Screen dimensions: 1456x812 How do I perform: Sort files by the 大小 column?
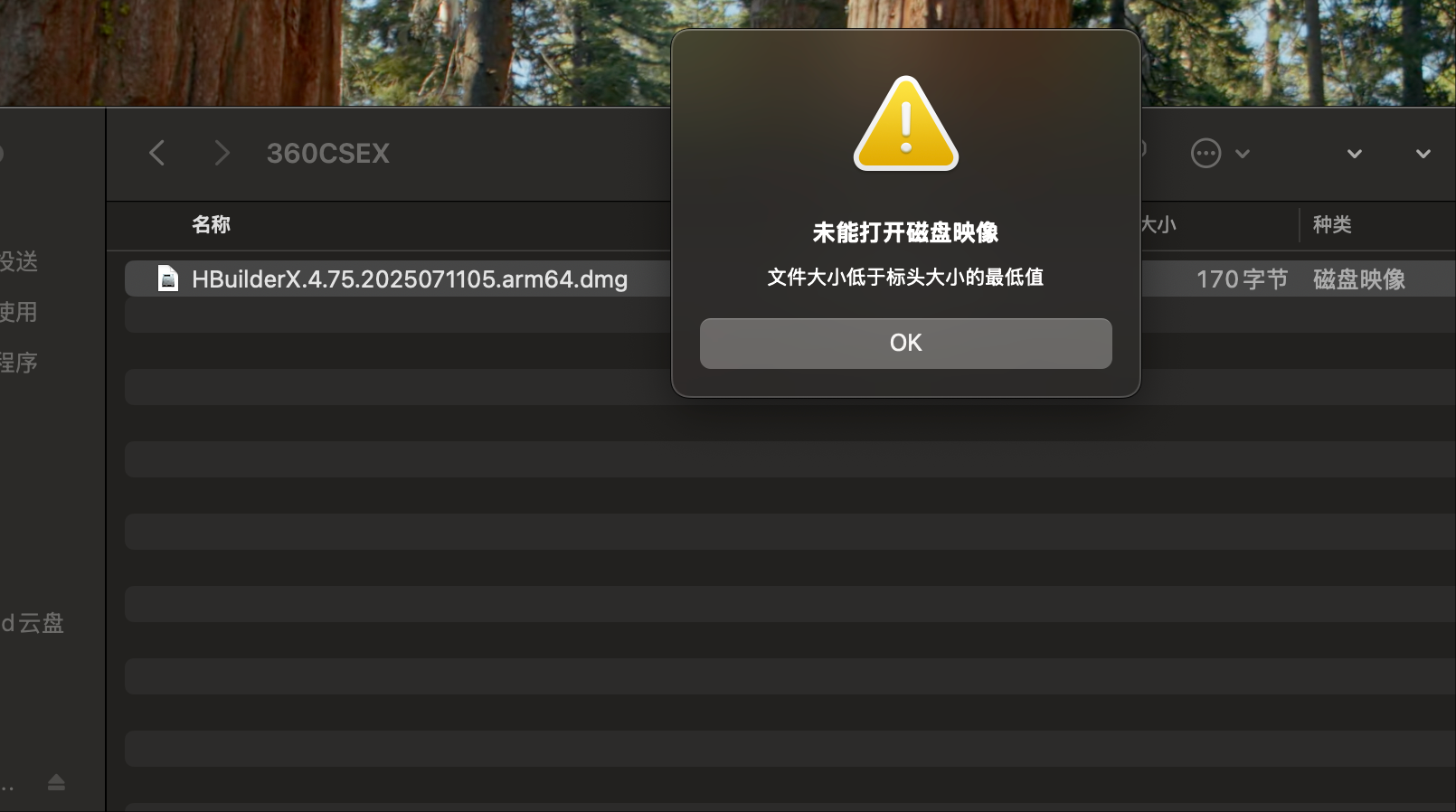[1158, 224]
